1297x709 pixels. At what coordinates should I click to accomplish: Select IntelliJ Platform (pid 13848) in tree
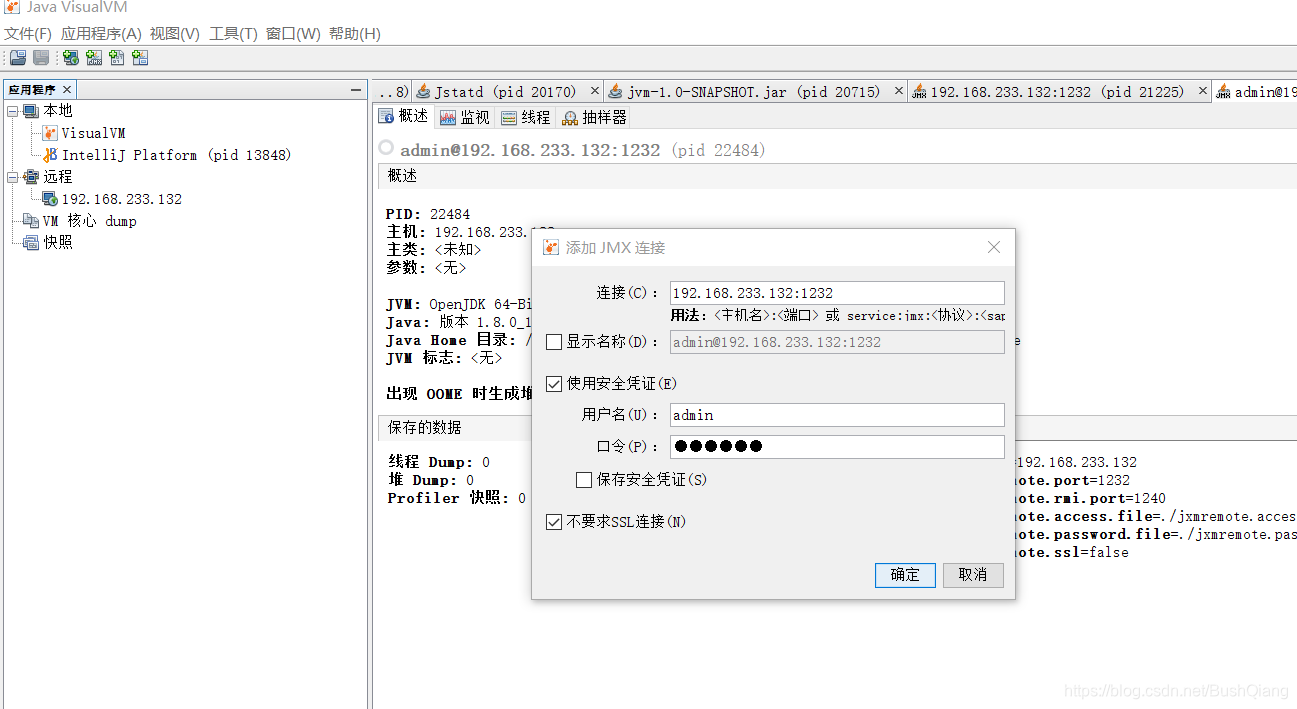tap(177, 155)
